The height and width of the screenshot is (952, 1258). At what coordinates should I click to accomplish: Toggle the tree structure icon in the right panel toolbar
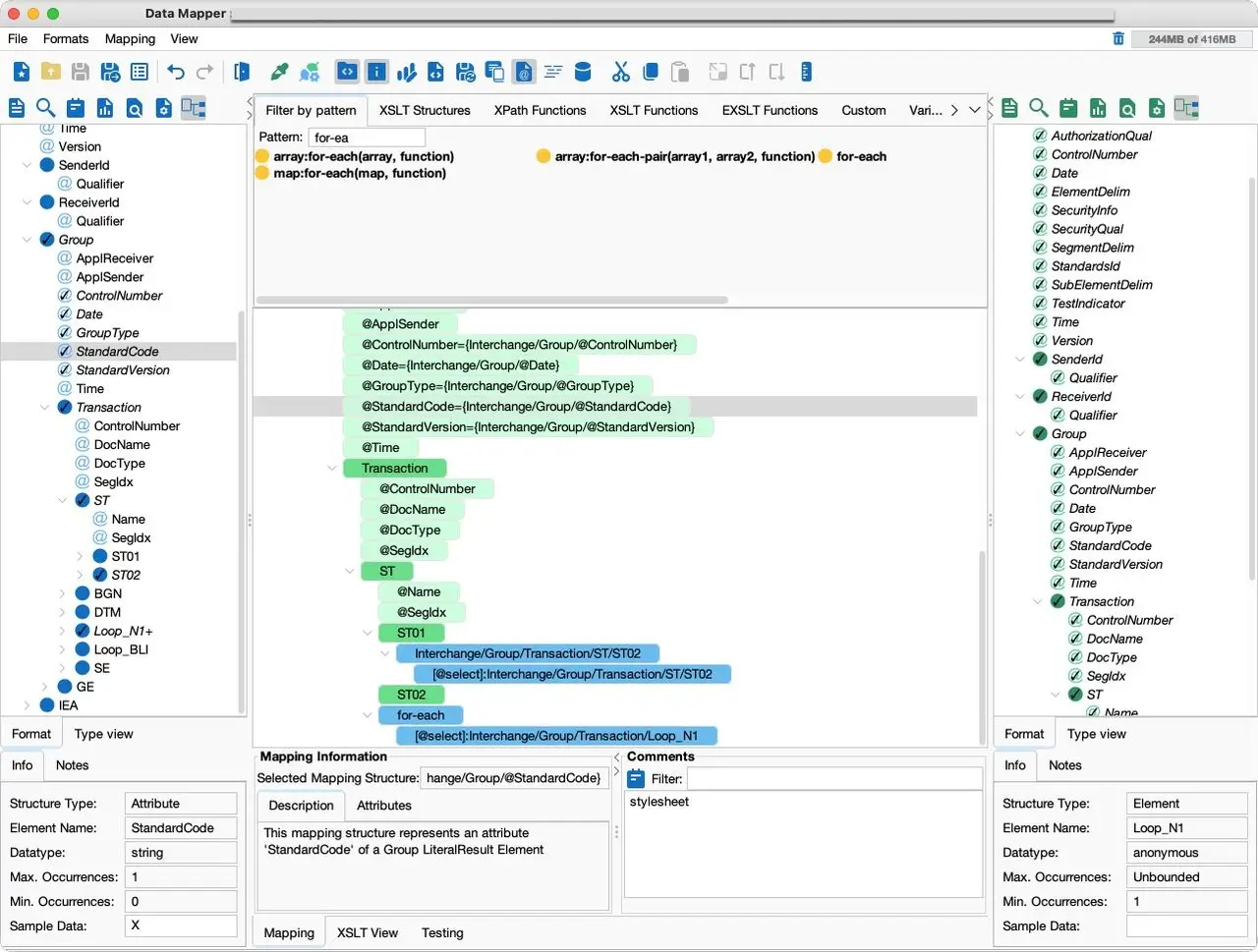[1187, 108]
